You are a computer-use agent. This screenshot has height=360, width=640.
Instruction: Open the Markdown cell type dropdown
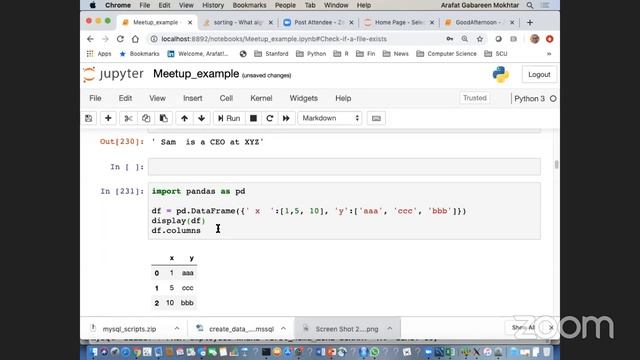(x=330, y=118)
